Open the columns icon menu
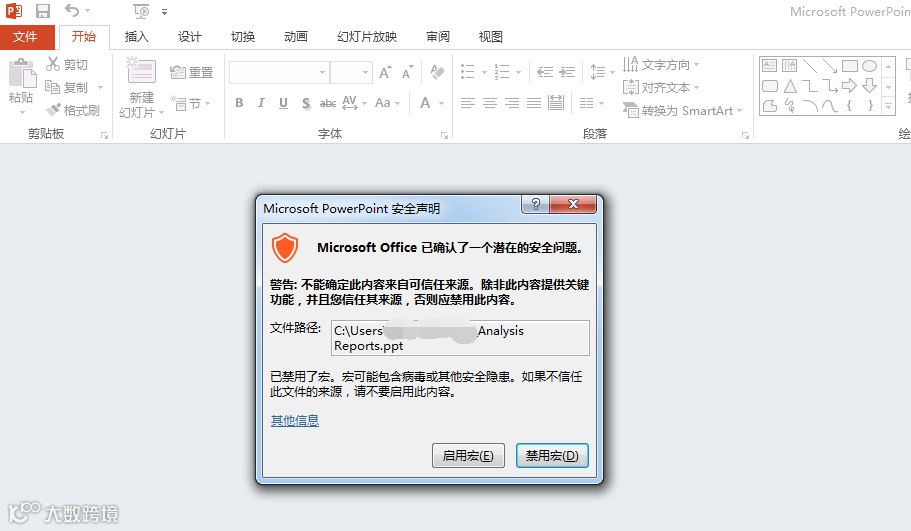 [591, 103]
